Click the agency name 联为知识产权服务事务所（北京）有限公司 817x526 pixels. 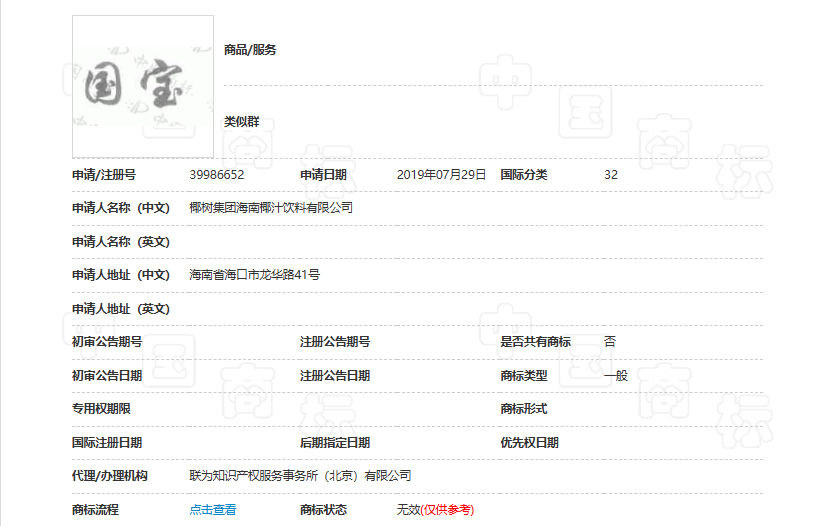click(x=300, y=475)
